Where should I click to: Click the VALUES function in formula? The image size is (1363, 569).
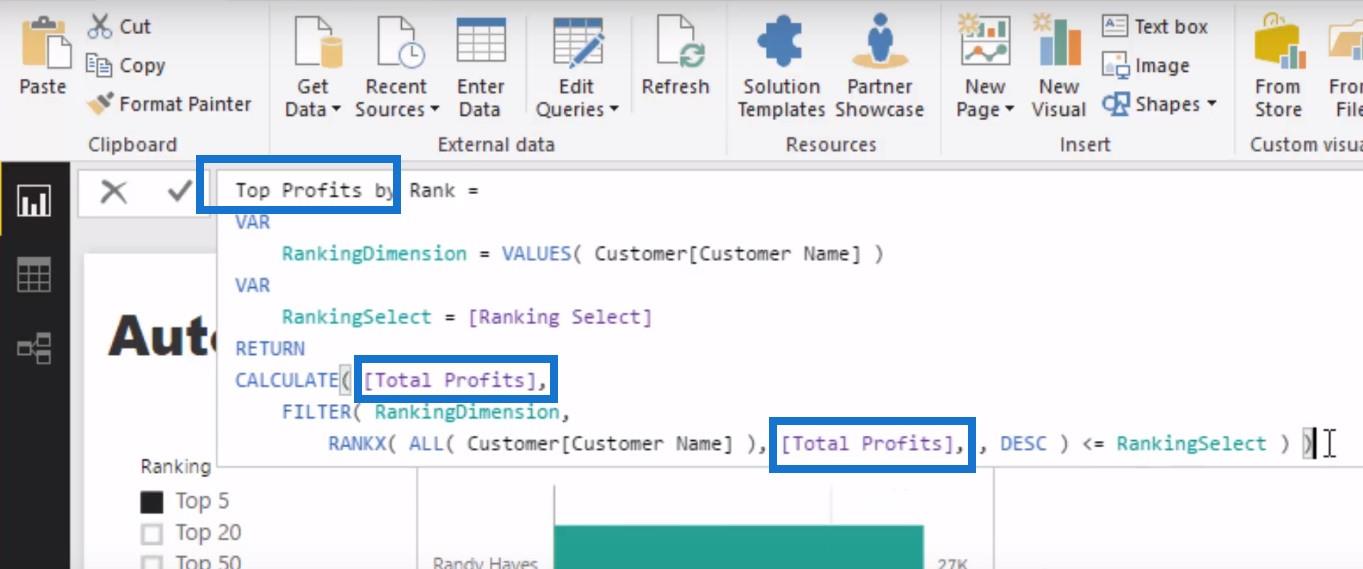point(536,254)
